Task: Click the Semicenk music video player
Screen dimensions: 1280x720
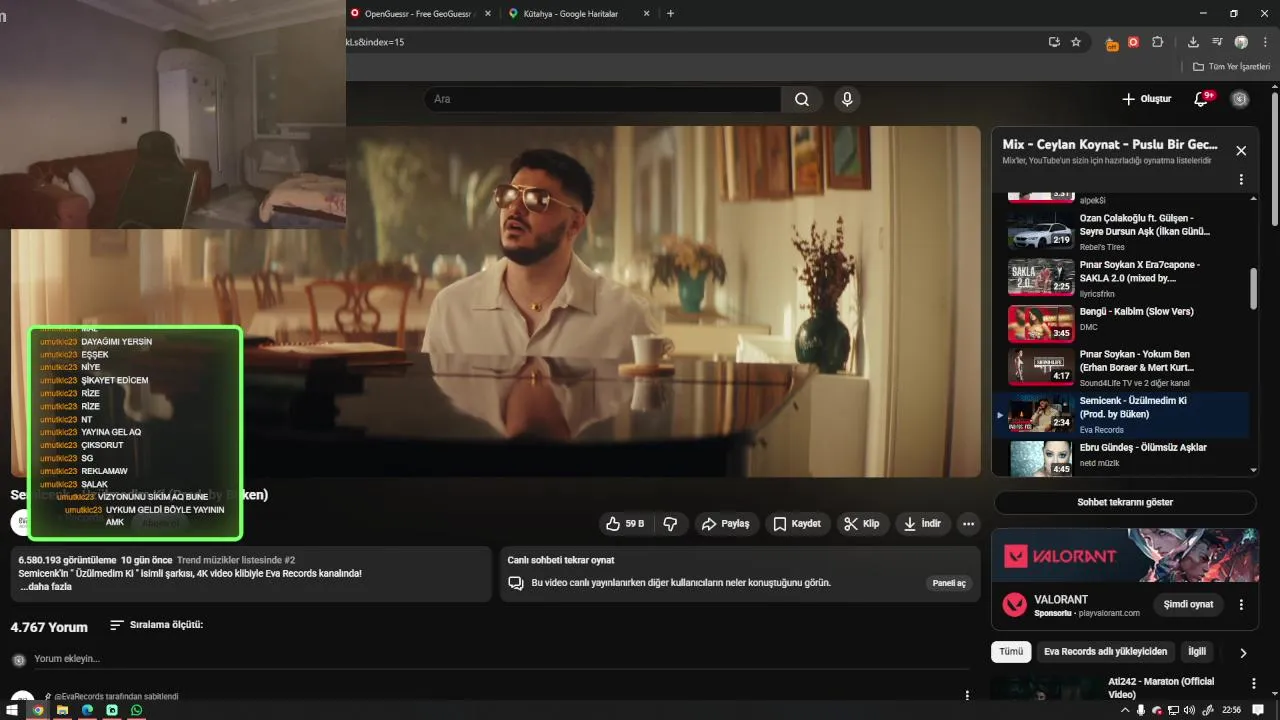Action: [x=496, y=301]
